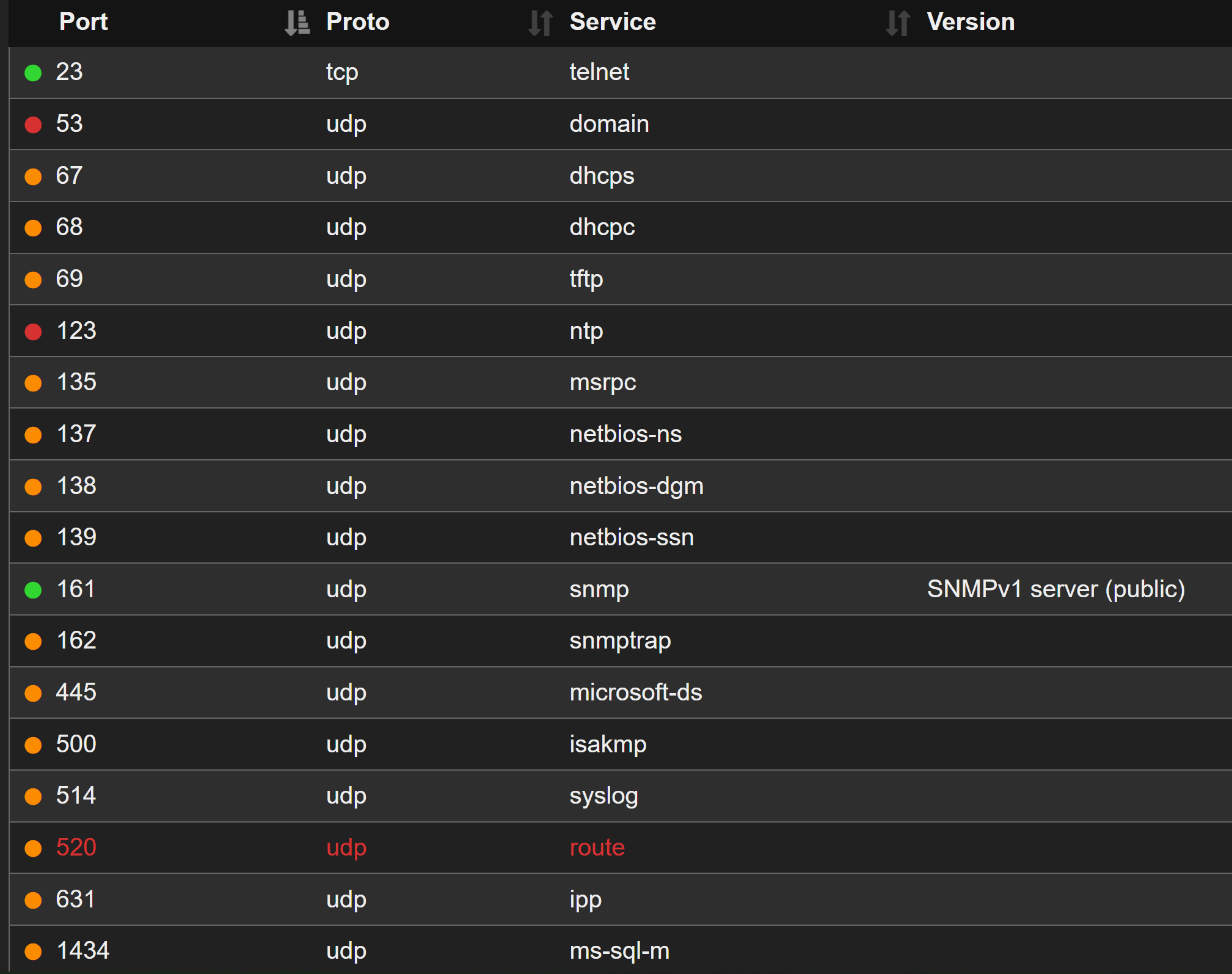Click red status dot for port 123
This screenshot has height=974, width=1232.
tap(33, 332)
